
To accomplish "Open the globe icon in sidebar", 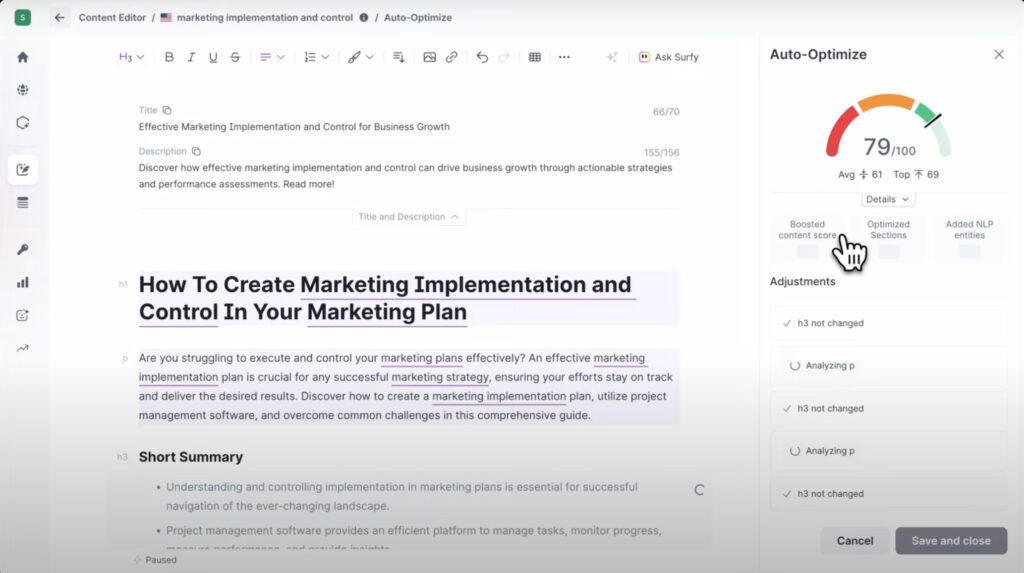I will click(x=23, y=90).
